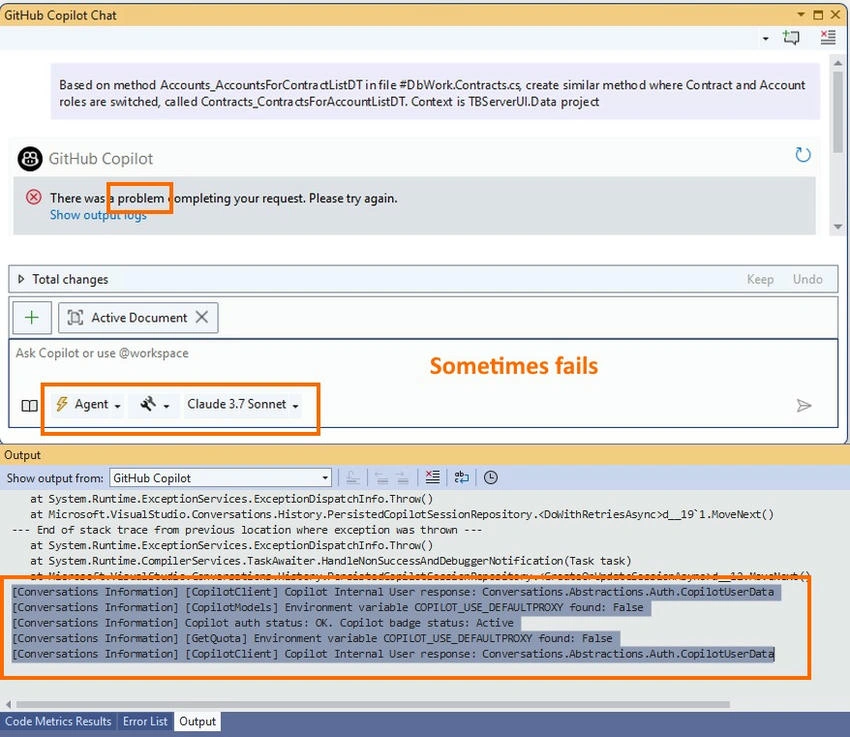
Task: Open the Show output from combo box
Action: (221, 478)
